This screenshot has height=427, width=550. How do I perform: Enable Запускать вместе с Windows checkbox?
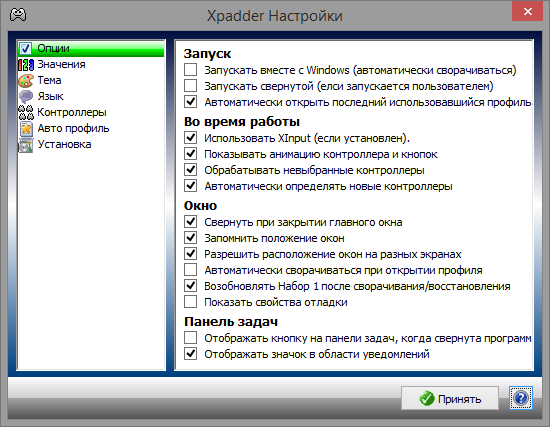click(190, 70)
